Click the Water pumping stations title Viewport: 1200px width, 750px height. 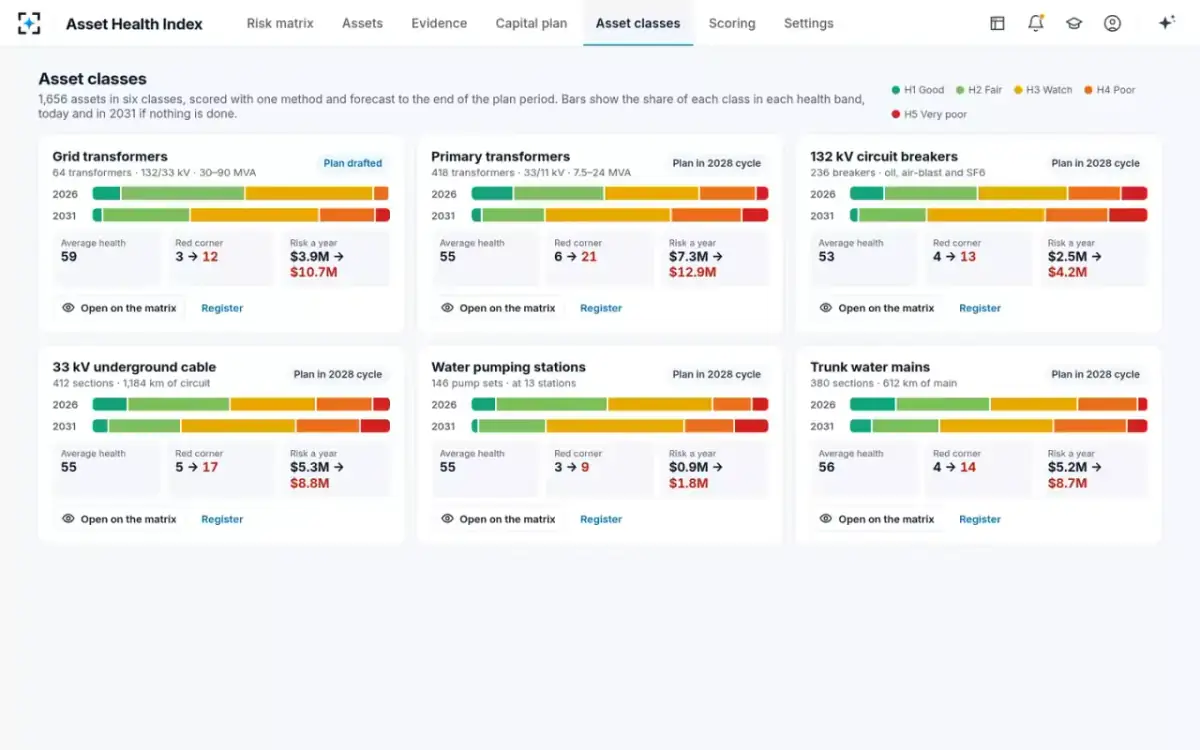click(509, 367)
